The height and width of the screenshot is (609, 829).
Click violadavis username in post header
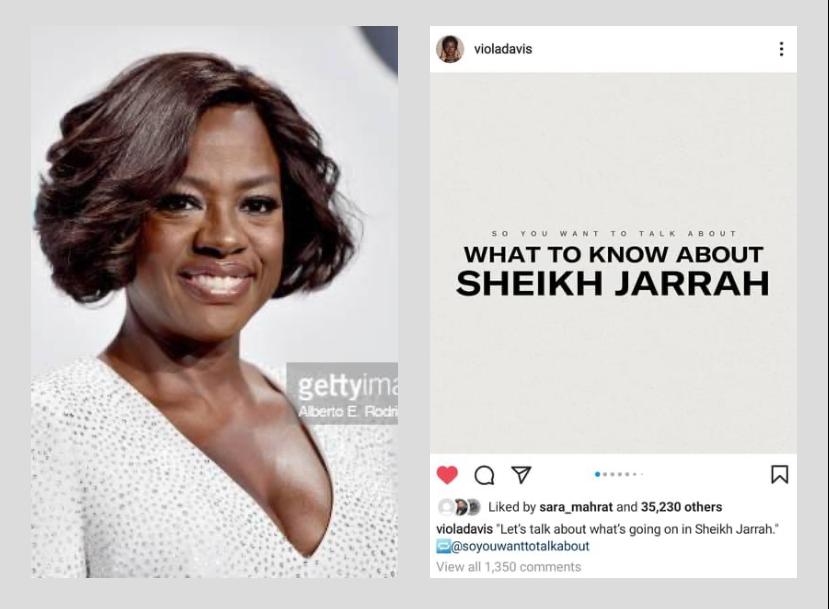coord(503,49)
